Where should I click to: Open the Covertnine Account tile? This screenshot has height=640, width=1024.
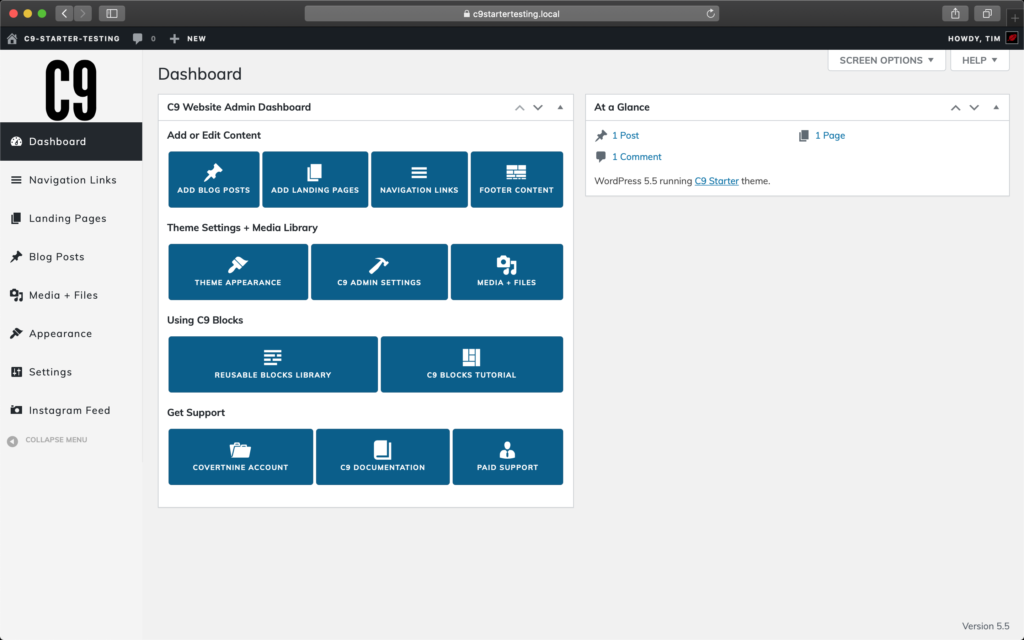240,456
